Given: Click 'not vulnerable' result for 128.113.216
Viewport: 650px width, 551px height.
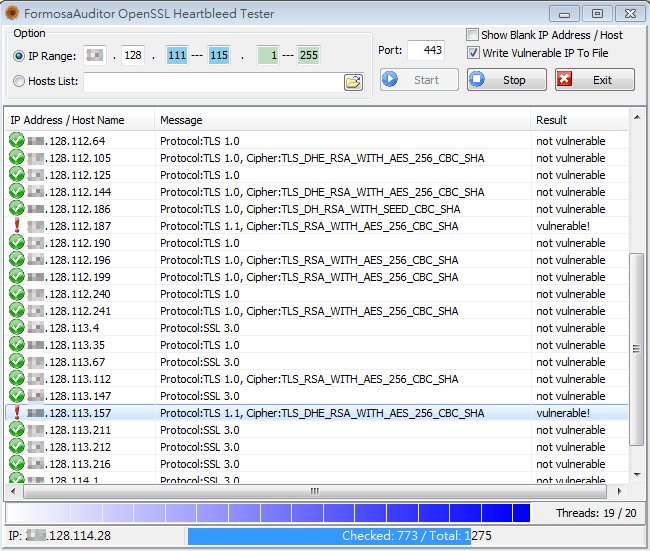Looking at the screenshot, I should (x=570, y=464).
